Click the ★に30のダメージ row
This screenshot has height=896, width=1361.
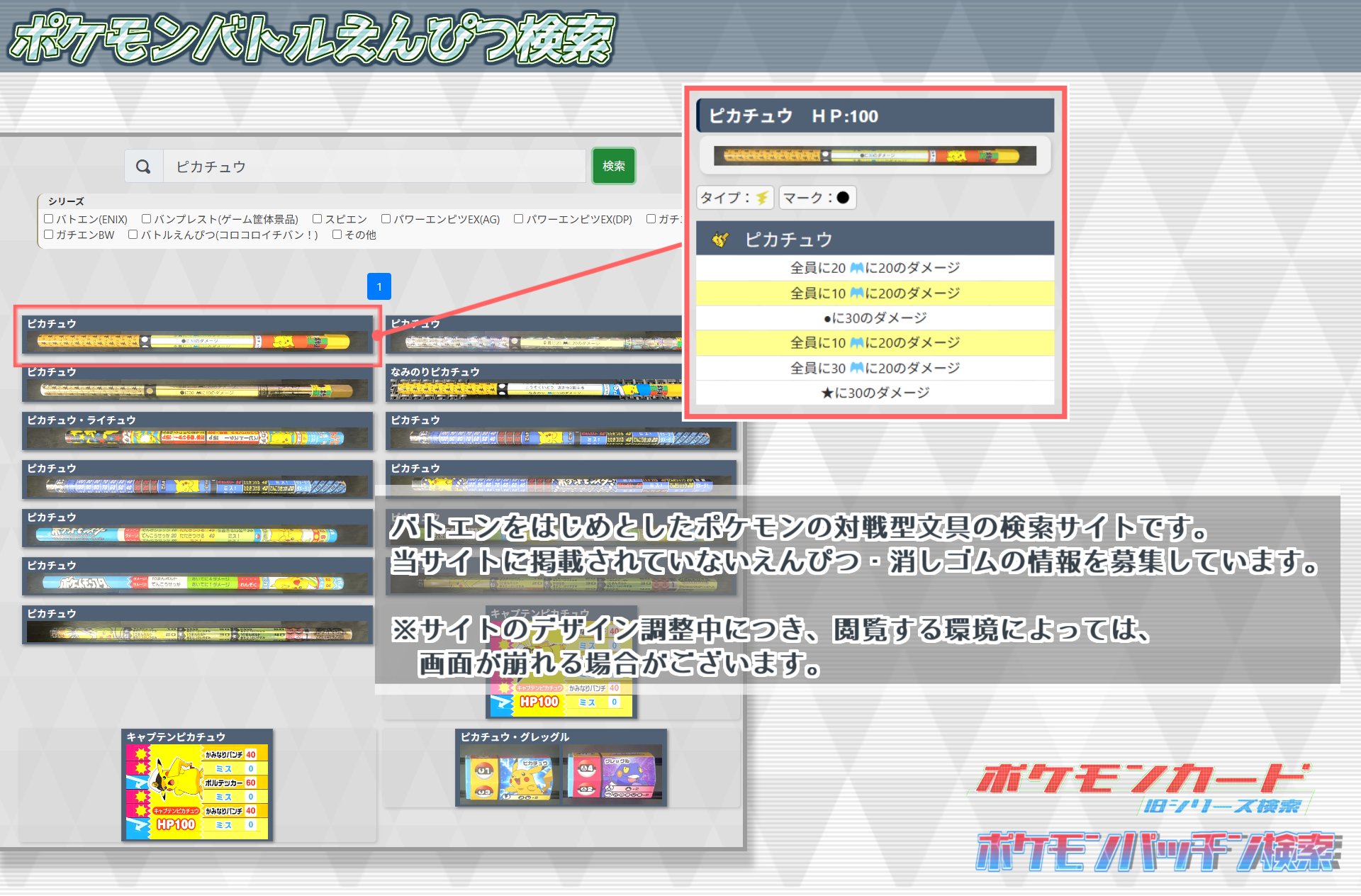pyautogui.click(x=875, y=393)
